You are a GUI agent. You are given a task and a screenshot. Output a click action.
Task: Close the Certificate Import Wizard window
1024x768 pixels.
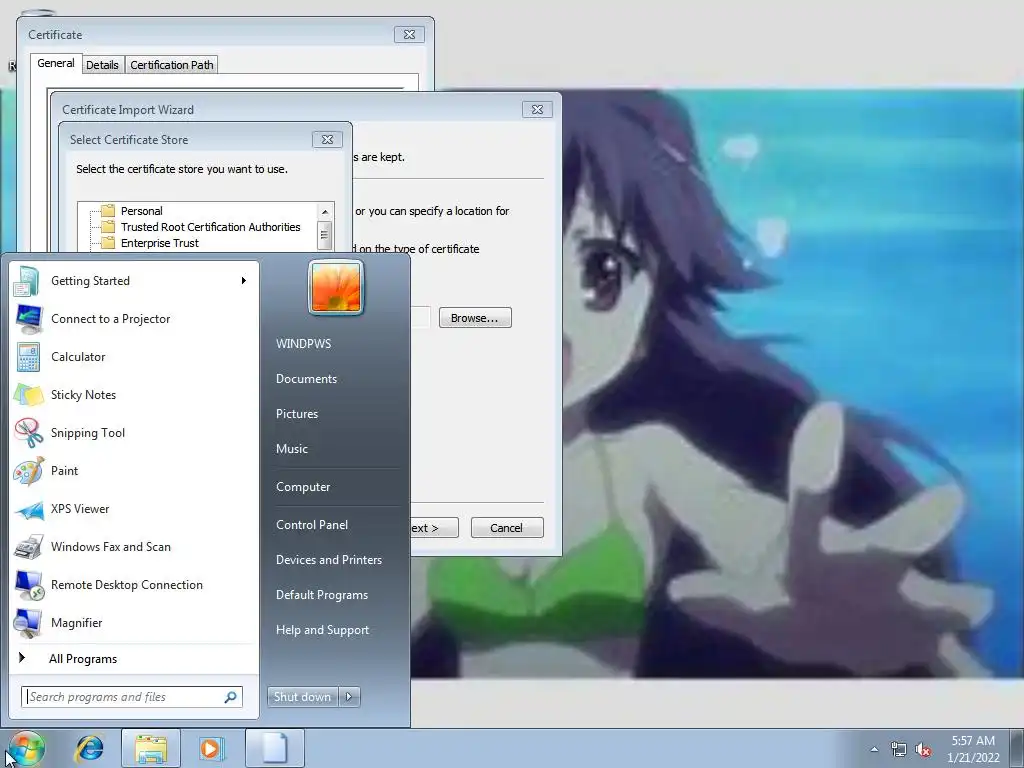pos(537,109)
